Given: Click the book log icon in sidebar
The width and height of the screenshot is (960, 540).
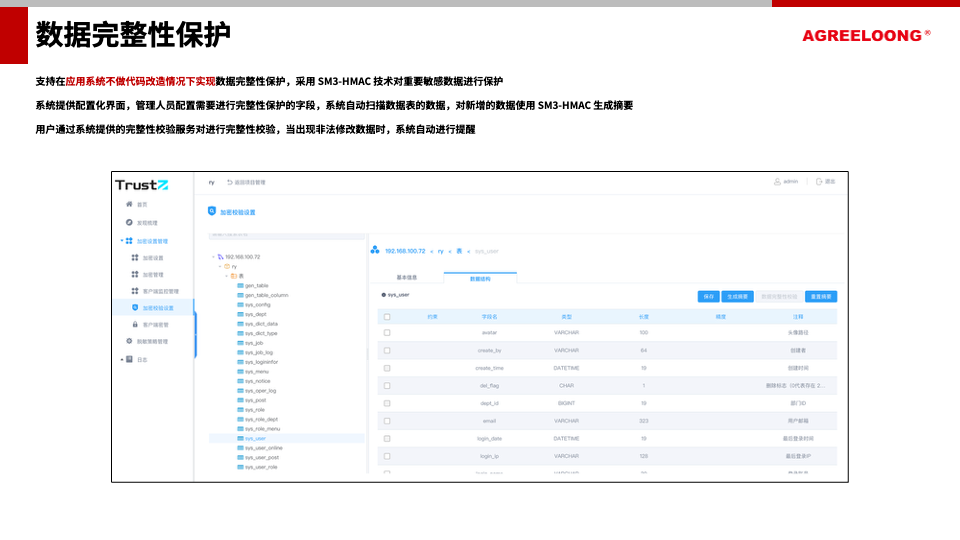Looking at the screenshot, I should 129,359.
